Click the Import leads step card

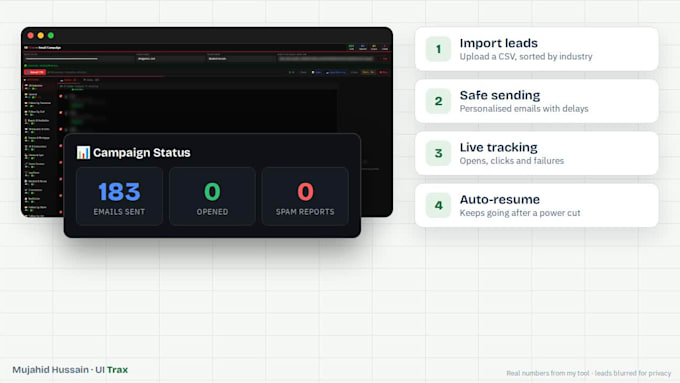point(536,49)
